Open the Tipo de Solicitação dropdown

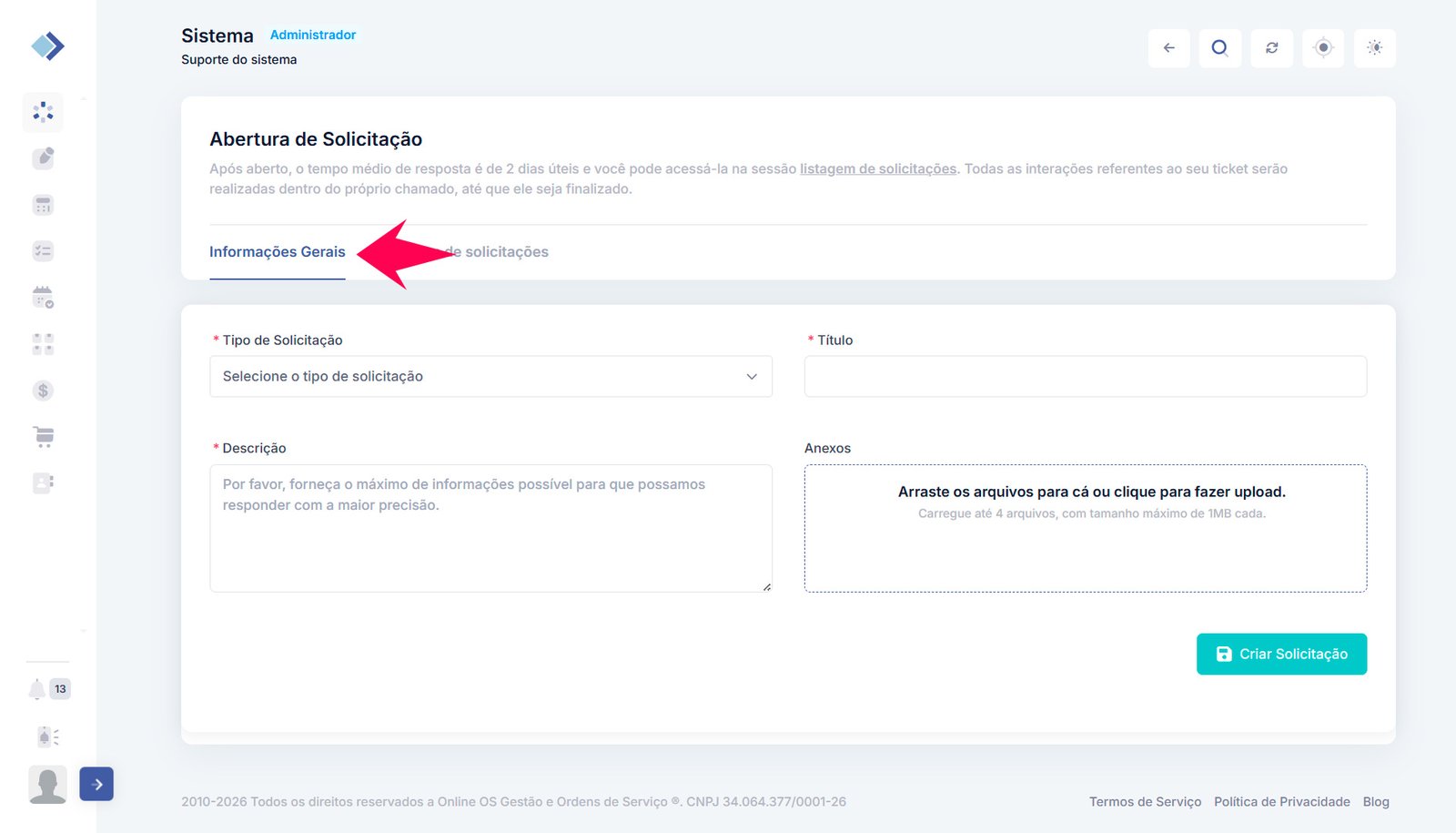(490, 377)
